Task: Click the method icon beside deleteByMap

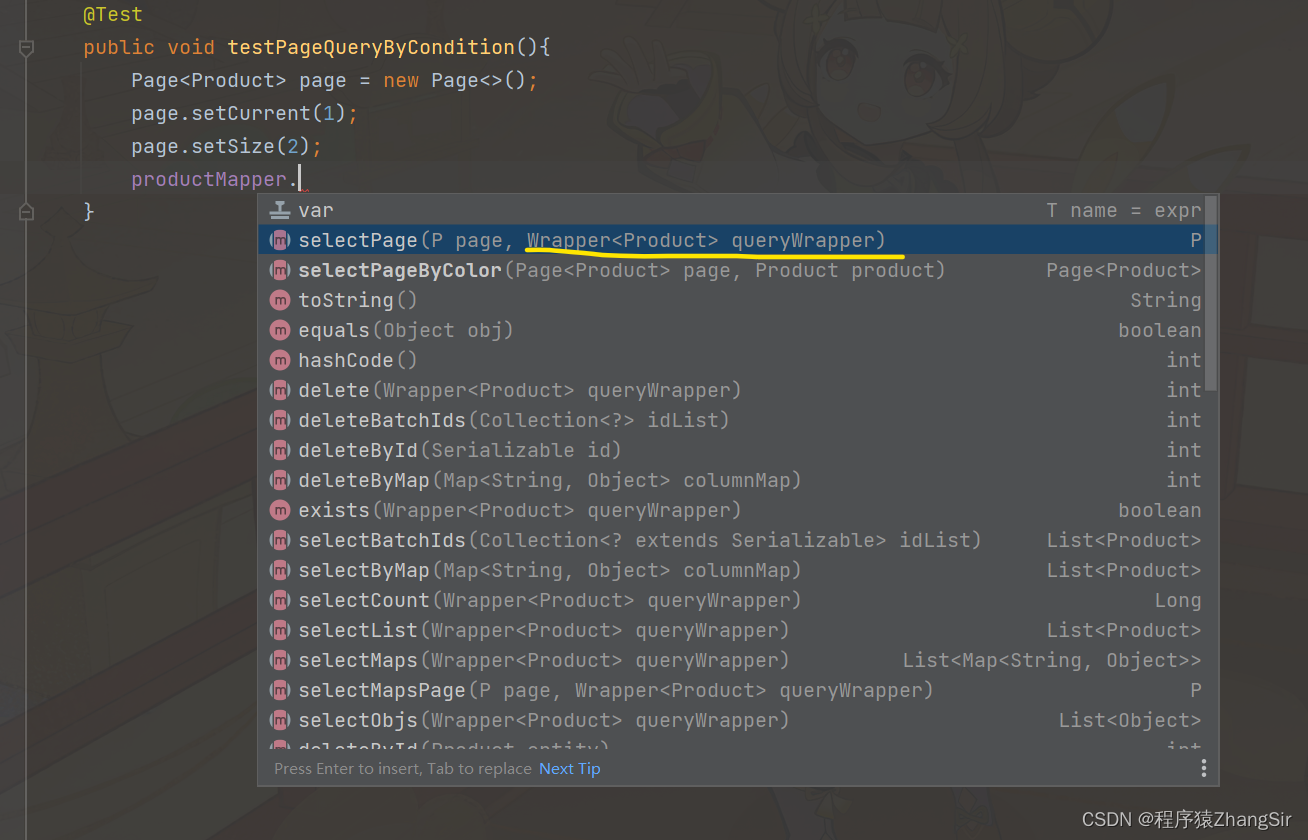Action: point(280,480)
